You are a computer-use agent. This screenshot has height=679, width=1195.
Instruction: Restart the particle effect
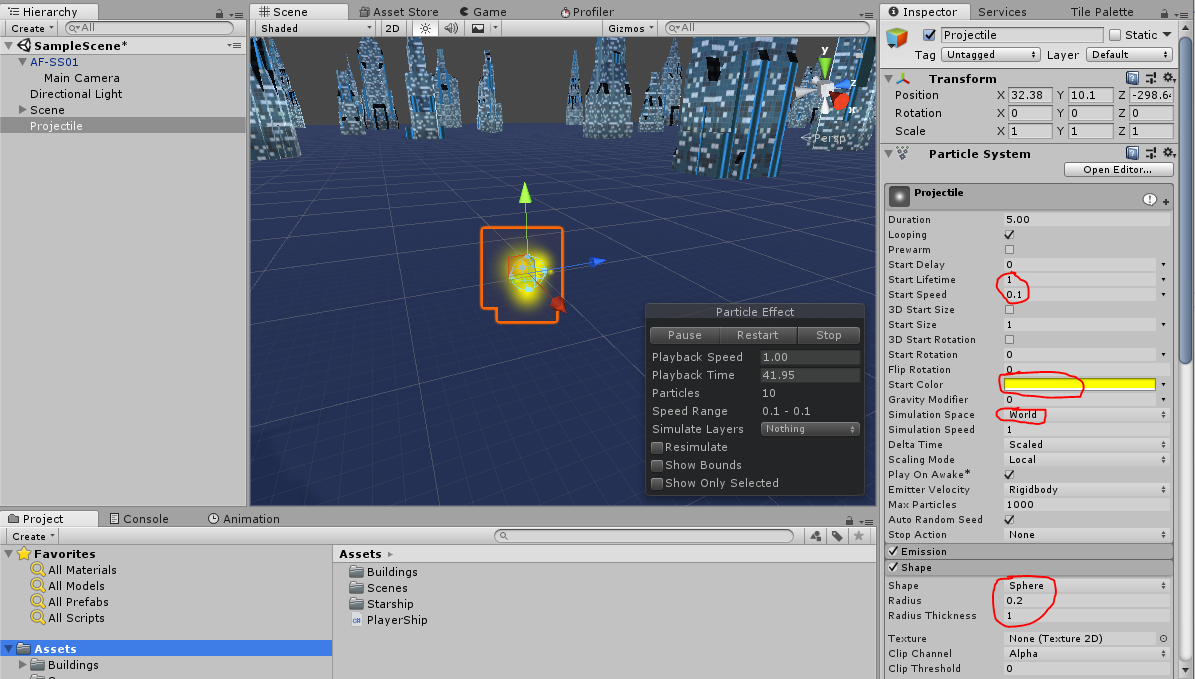click(758, 335)
